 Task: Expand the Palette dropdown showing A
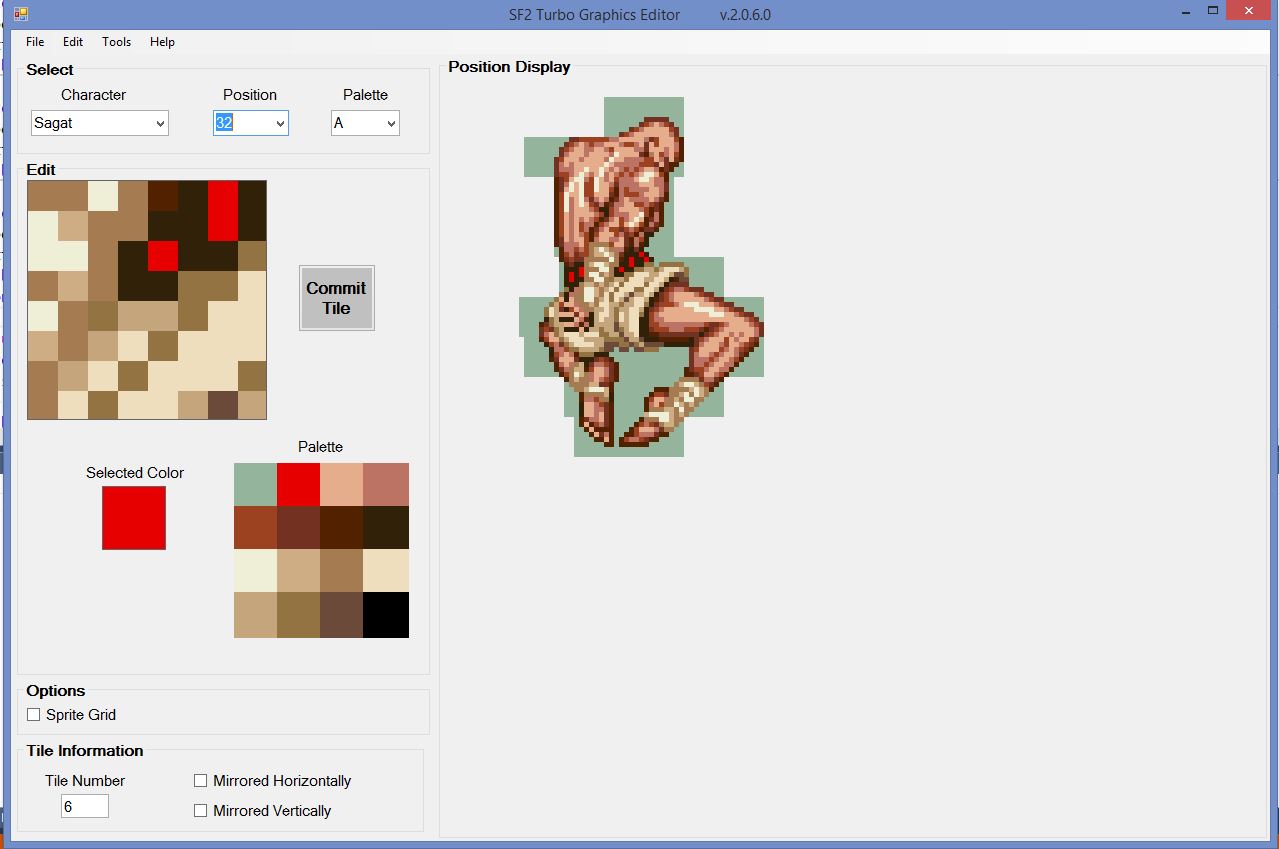(390, 123)
